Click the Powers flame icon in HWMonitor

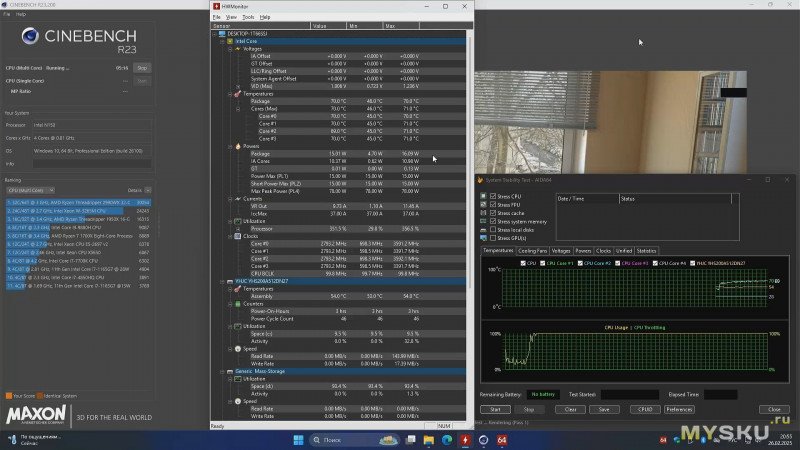point(238,146)
